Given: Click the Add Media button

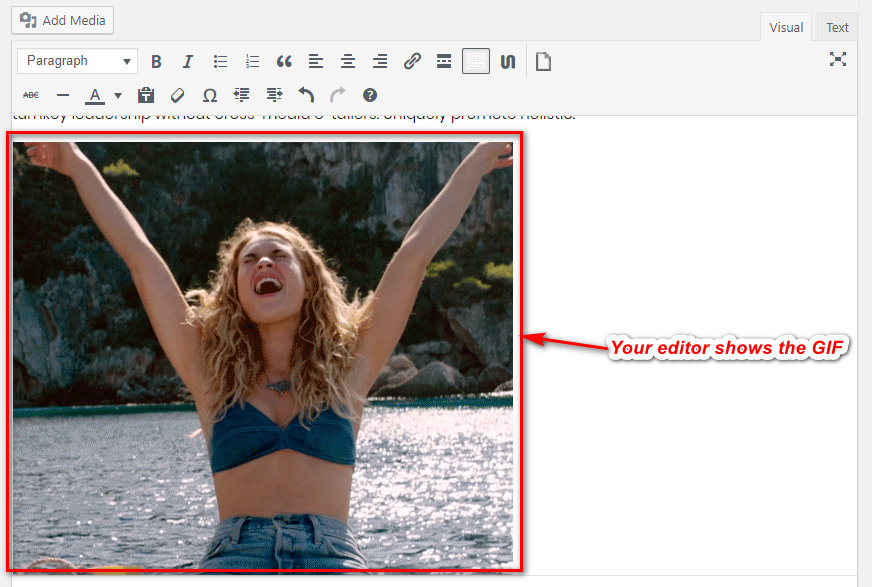Looking at the screenshot, I should [x=62, y=21].
